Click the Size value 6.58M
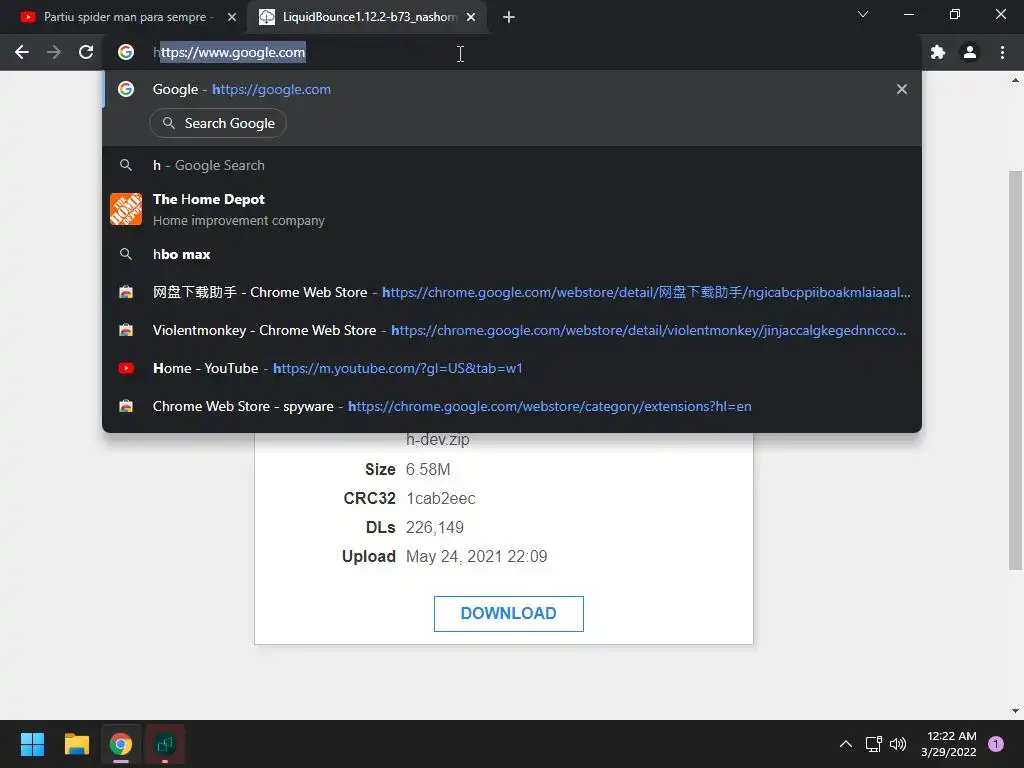 point(428,469)
